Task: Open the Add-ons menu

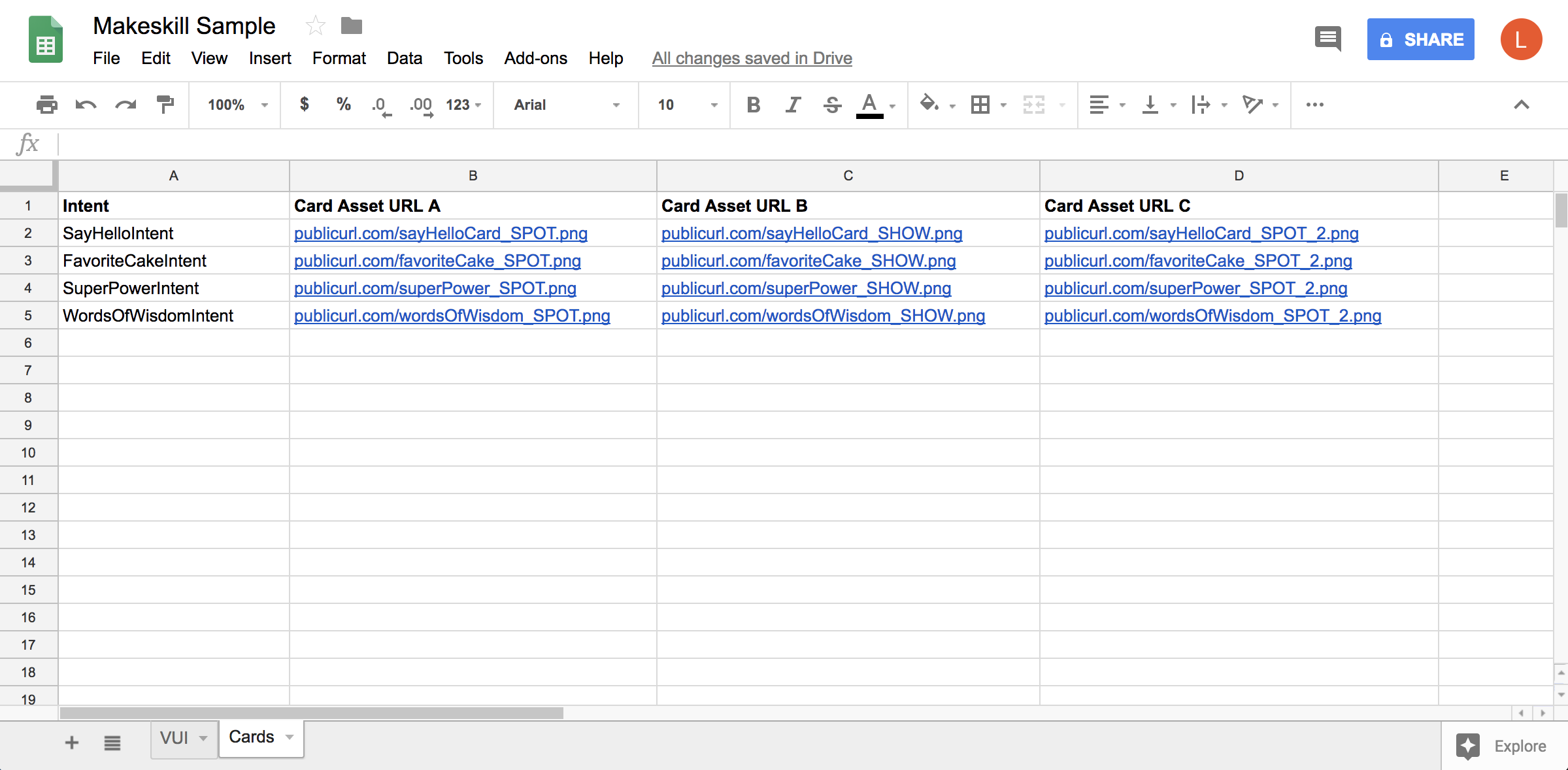Action: click(535, 58)
